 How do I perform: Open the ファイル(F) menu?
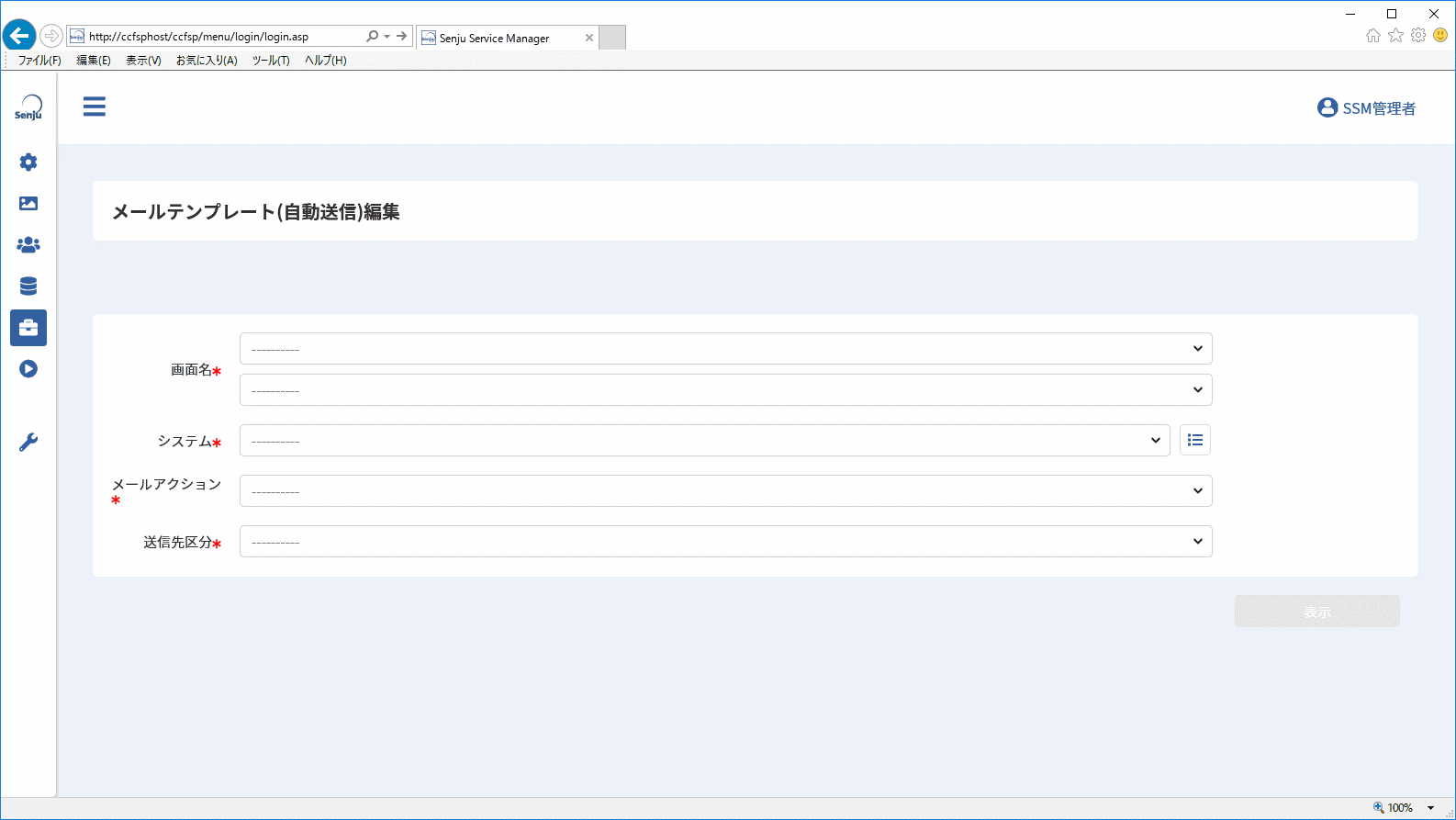[x=39, y=61]
